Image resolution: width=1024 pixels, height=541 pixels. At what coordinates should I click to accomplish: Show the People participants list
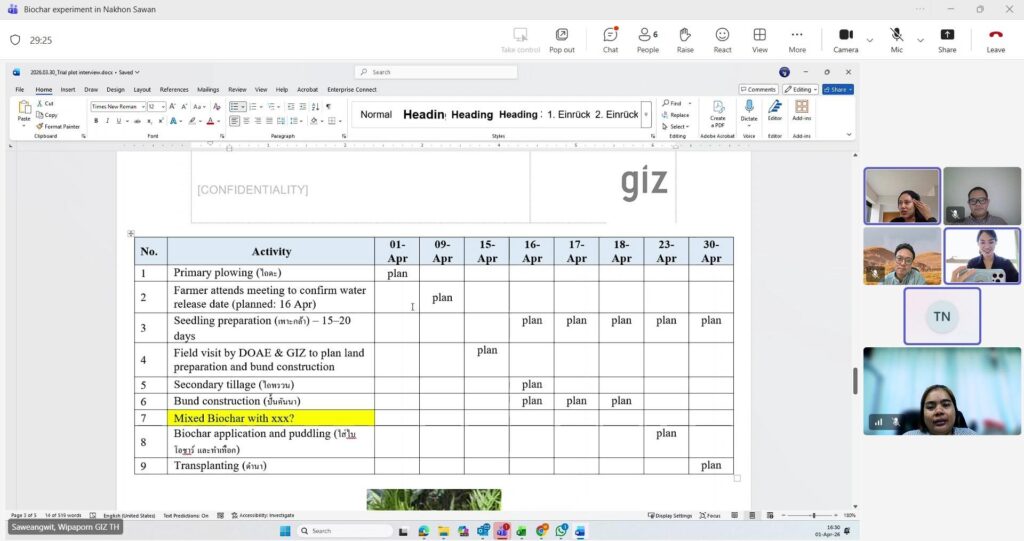(647, 39)
